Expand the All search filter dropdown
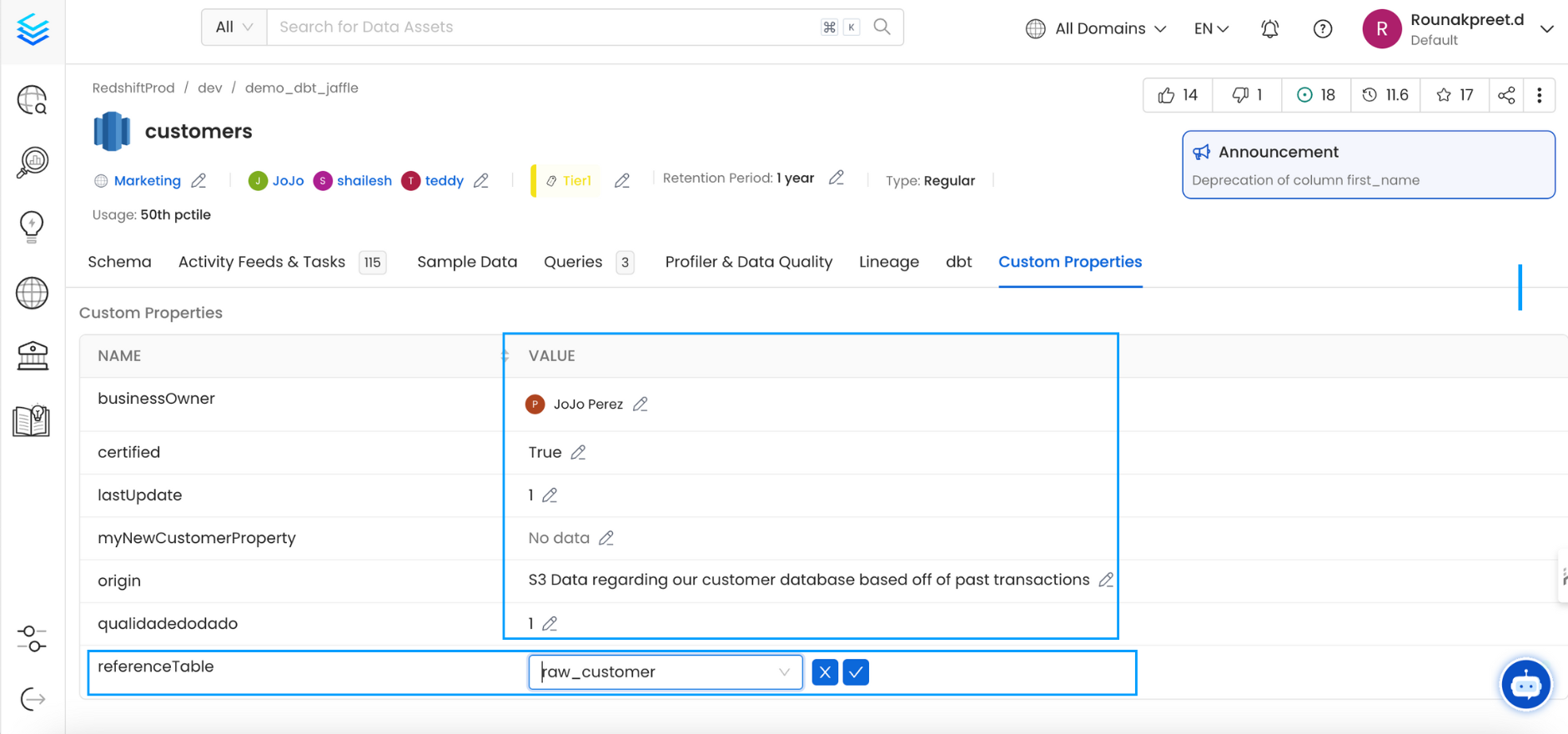The image size is (1568, 734). point(234,28)
